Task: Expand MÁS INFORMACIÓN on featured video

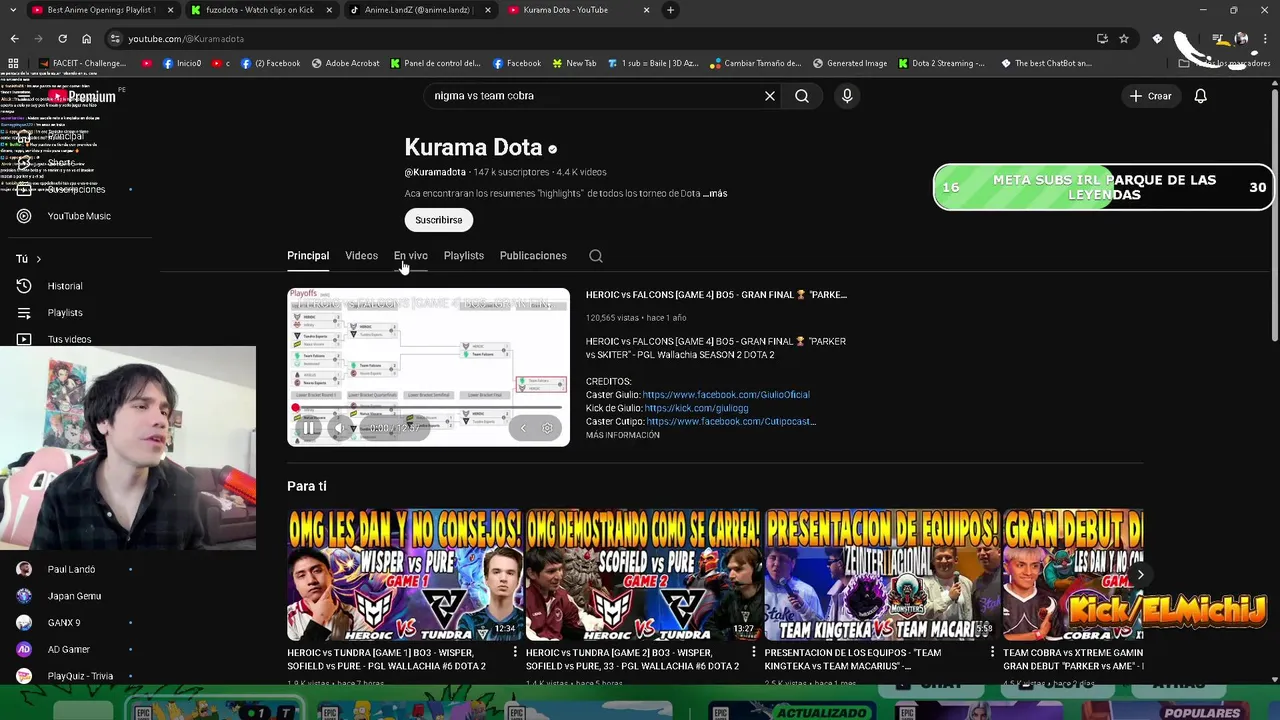Action: point(622,435)
